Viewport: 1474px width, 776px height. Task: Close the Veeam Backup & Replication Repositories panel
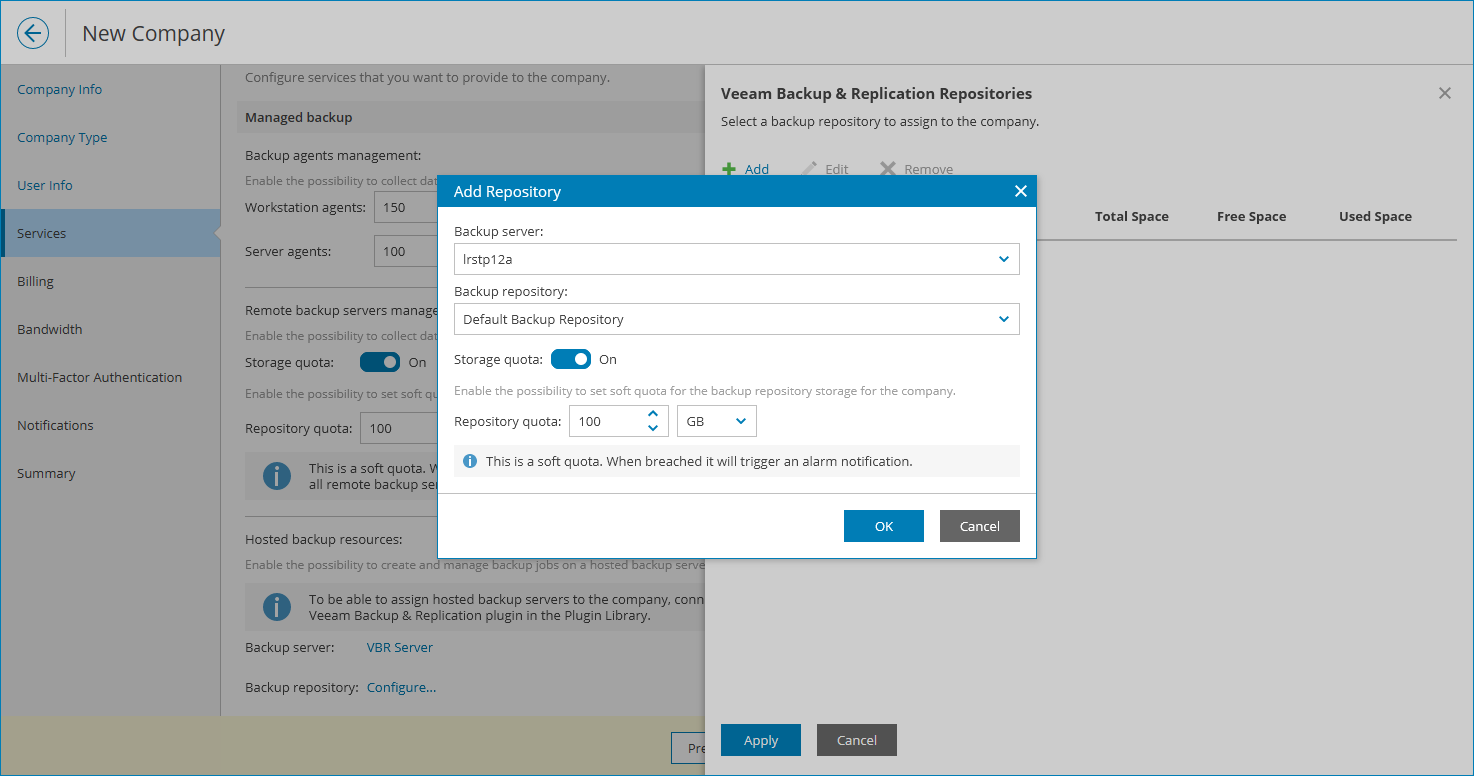(x=1444, y=93)
